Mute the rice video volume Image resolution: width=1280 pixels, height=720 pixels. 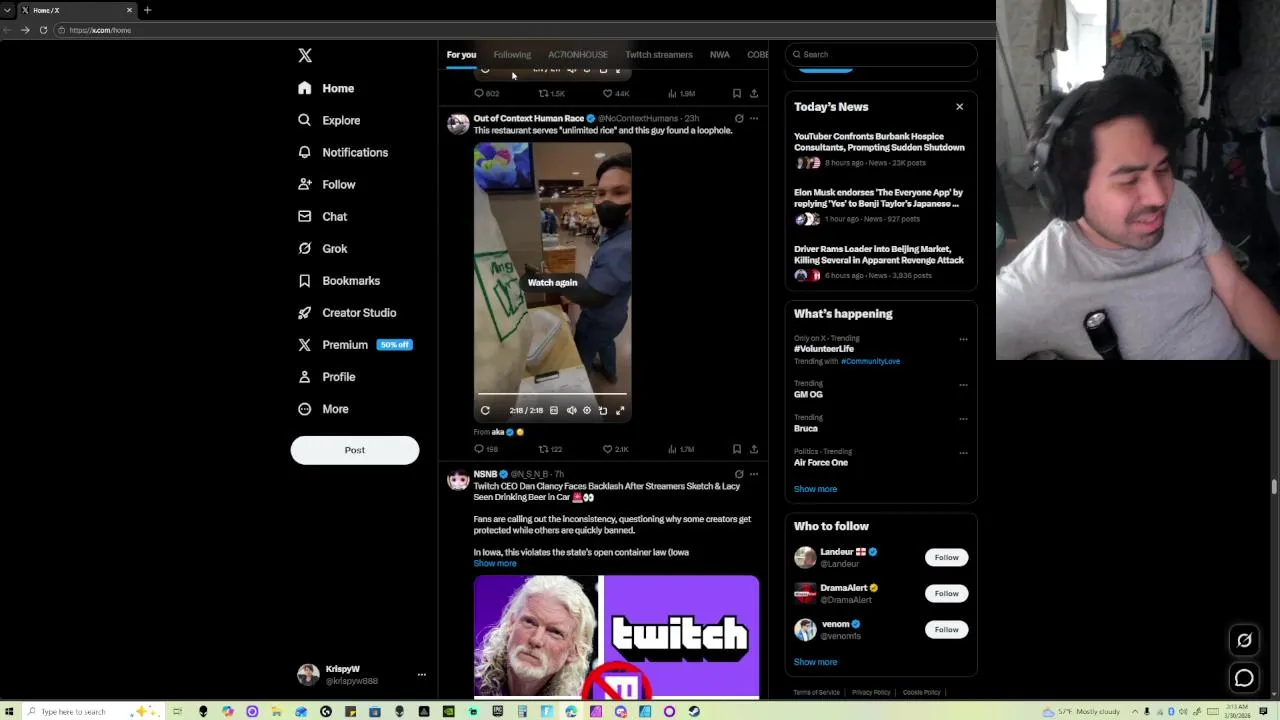(571, 410)
